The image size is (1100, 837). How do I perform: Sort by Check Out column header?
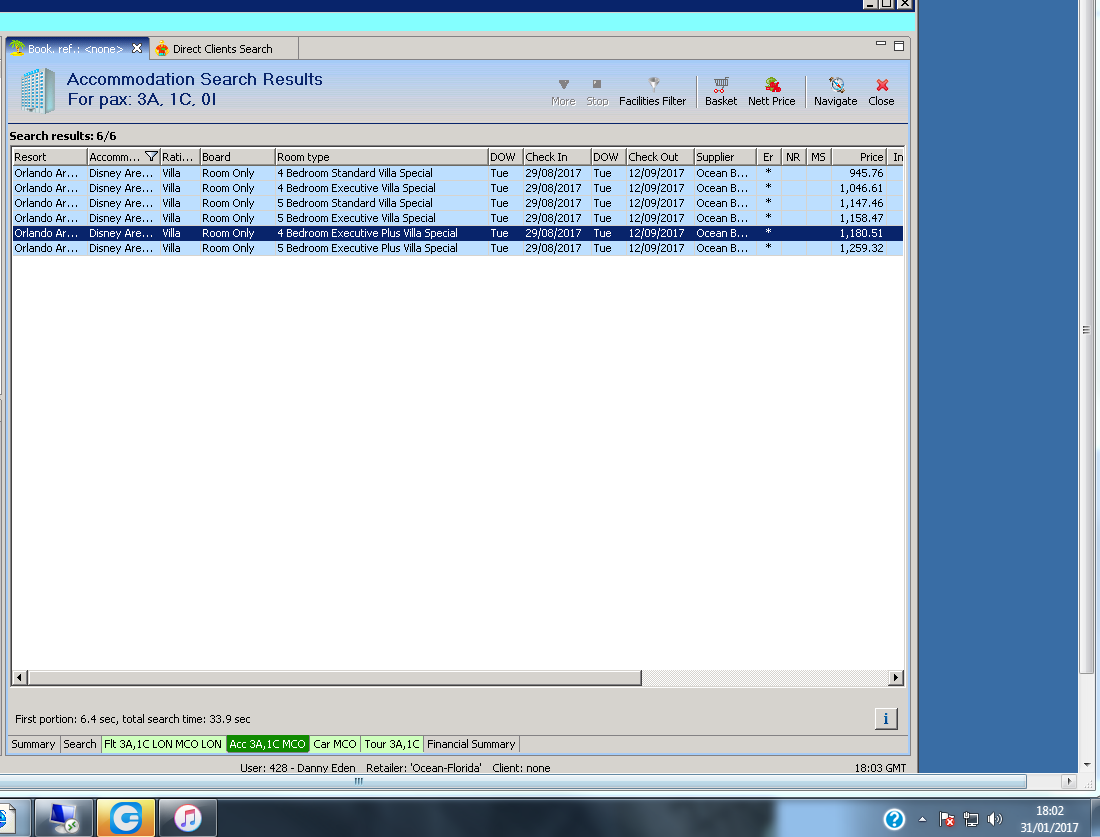click(x=659, y=157)
